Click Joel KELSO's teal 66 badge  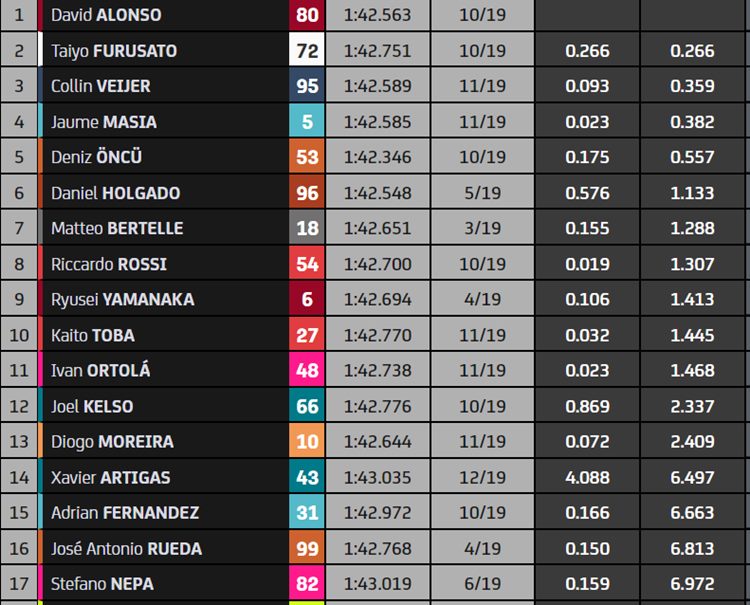click(x=307, y=406)
